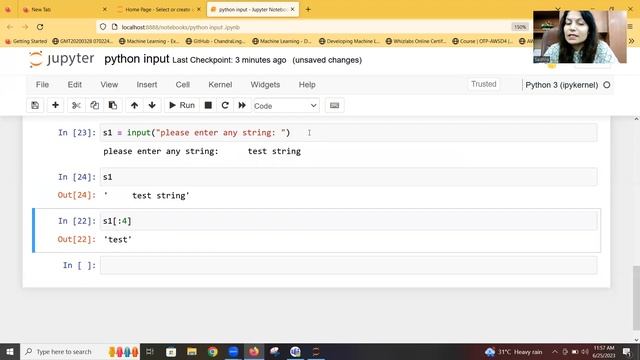Open the File menu
The height and width of the screenshot is (360, 640).
tap(42, 84)
